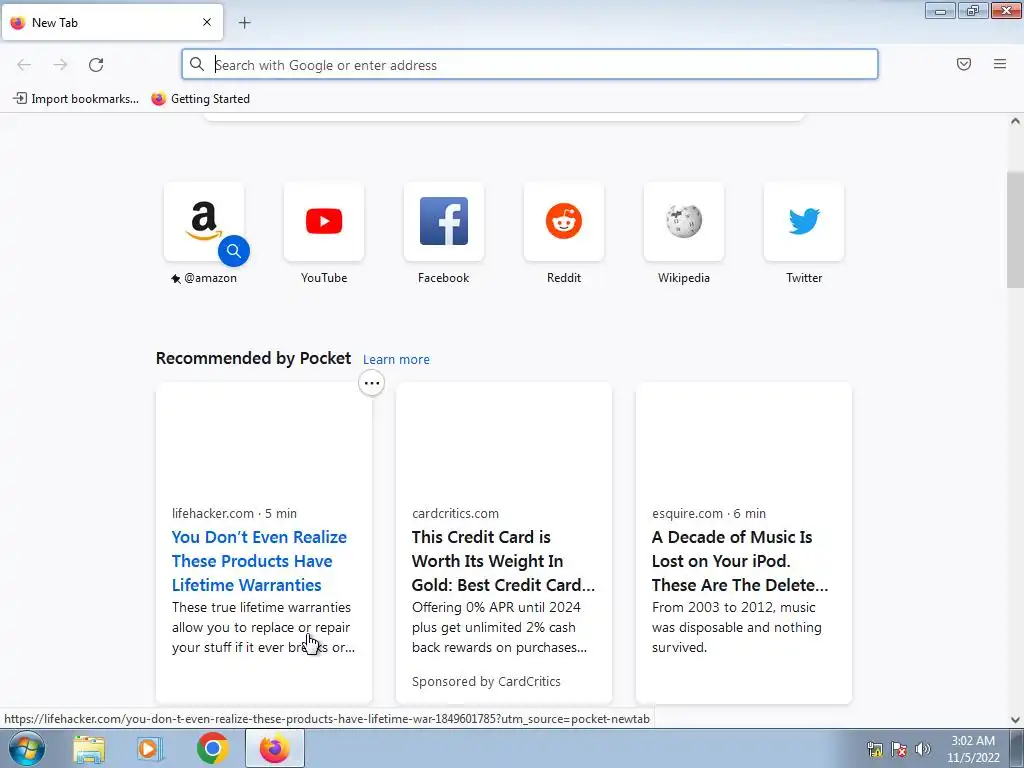
Task: Click the Save to Pocket toolbar icon
Action: click(x=964, y=64)
